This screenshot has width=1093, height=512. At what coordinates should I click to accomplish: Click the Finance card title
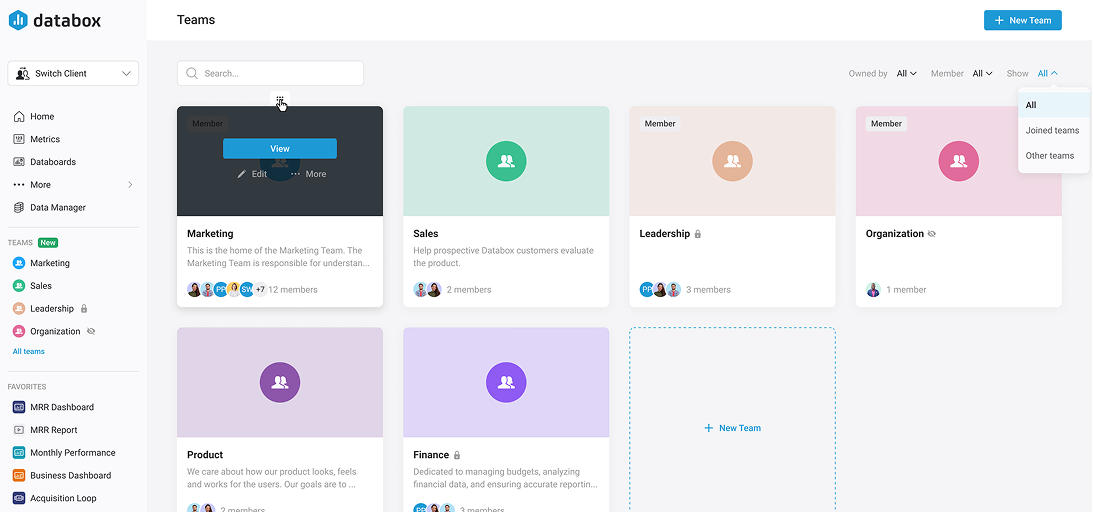[x=431, y=455]
